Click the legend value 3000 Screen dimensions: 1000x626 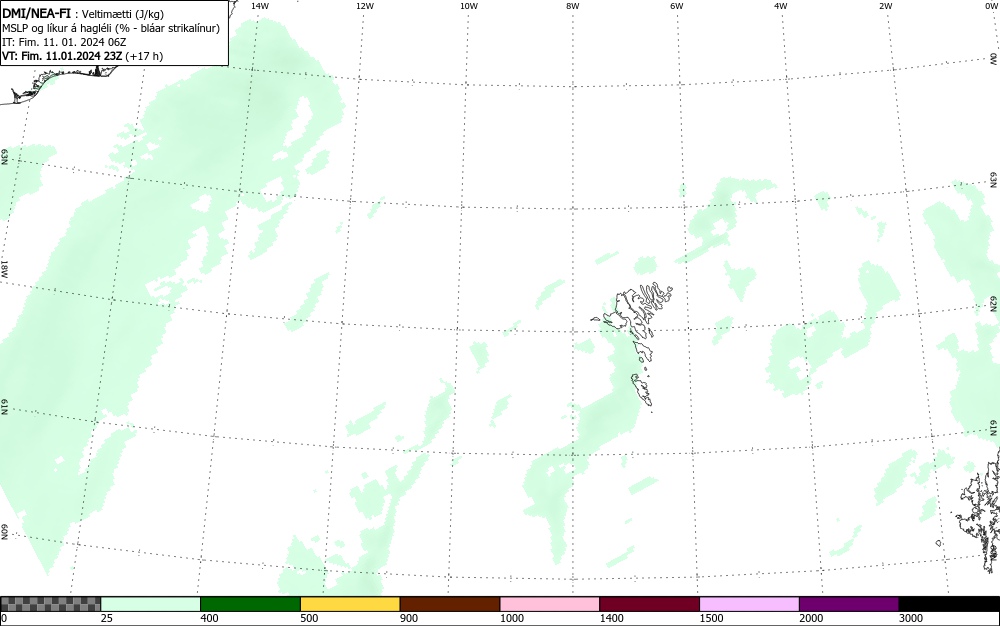(x=911, y=618)
